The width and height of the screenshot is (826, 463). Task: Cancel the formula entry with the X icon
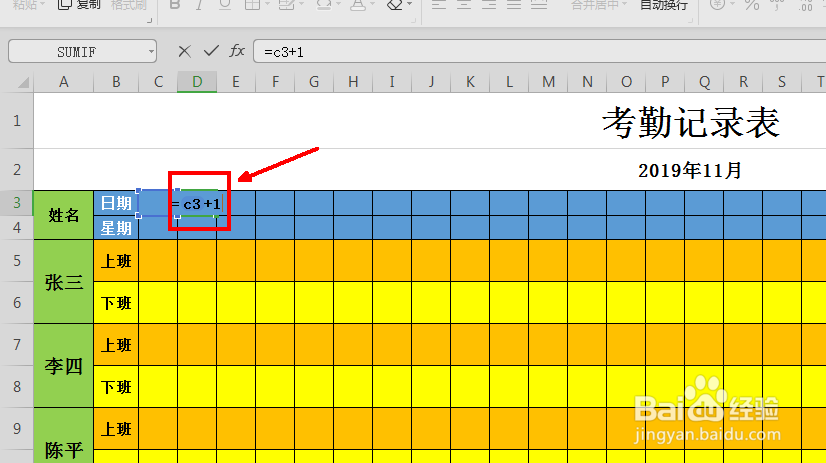click(184, 51)
